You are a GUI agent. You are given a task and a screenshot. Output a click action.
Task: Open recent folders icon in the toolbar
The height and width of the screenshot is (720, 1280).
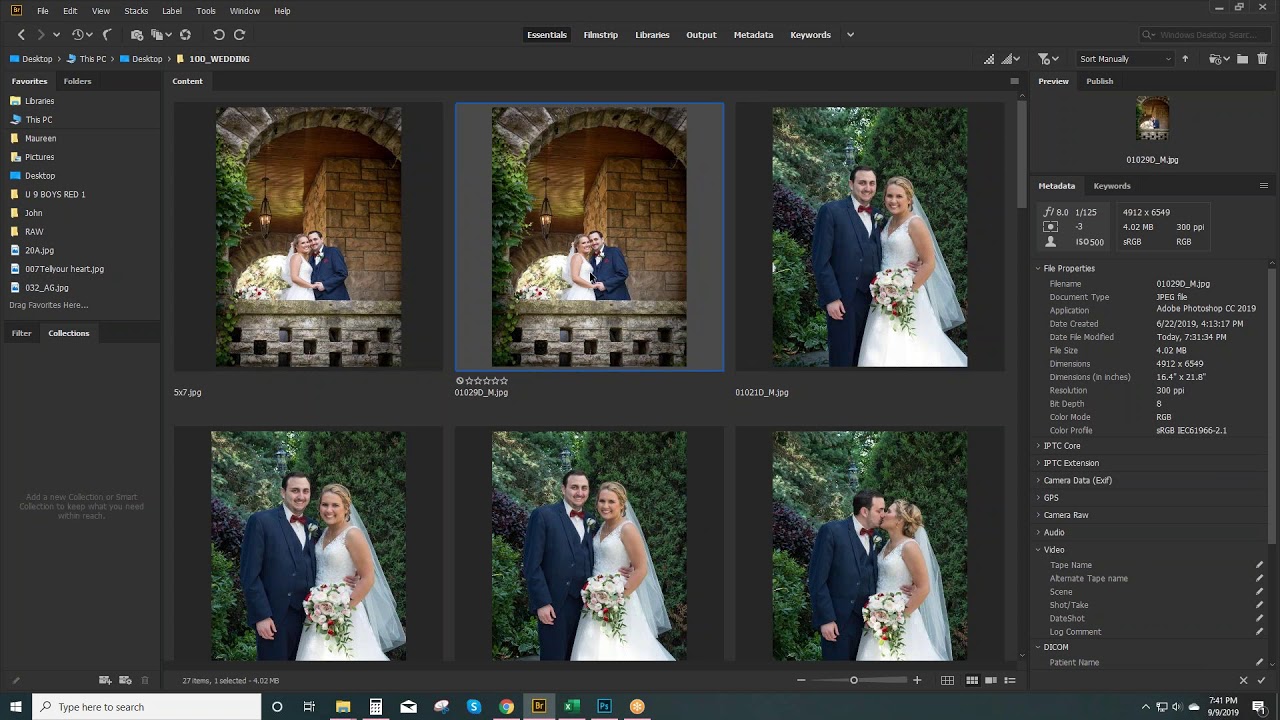1219,59
